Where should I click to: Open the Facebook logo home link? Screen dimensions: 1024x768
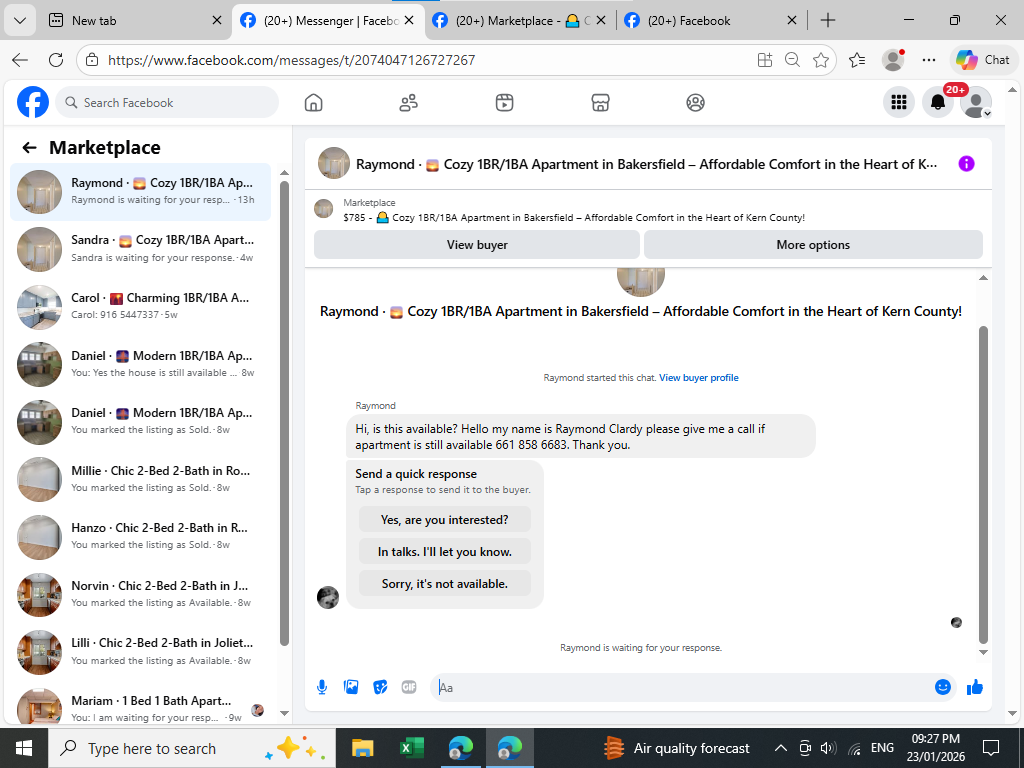pos(33,103)
